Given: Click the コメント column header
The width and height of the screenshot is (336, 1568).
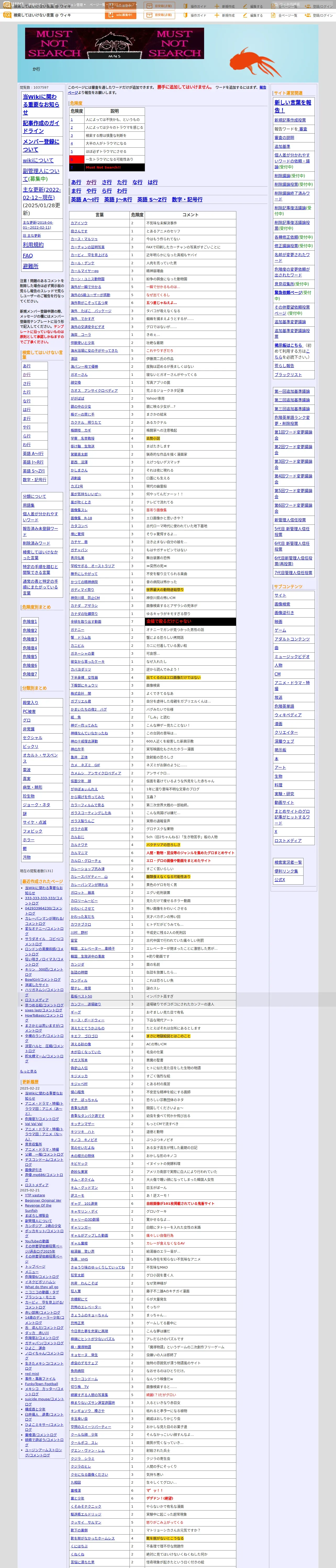Looking at the screenshot, I should click(190, 214).
